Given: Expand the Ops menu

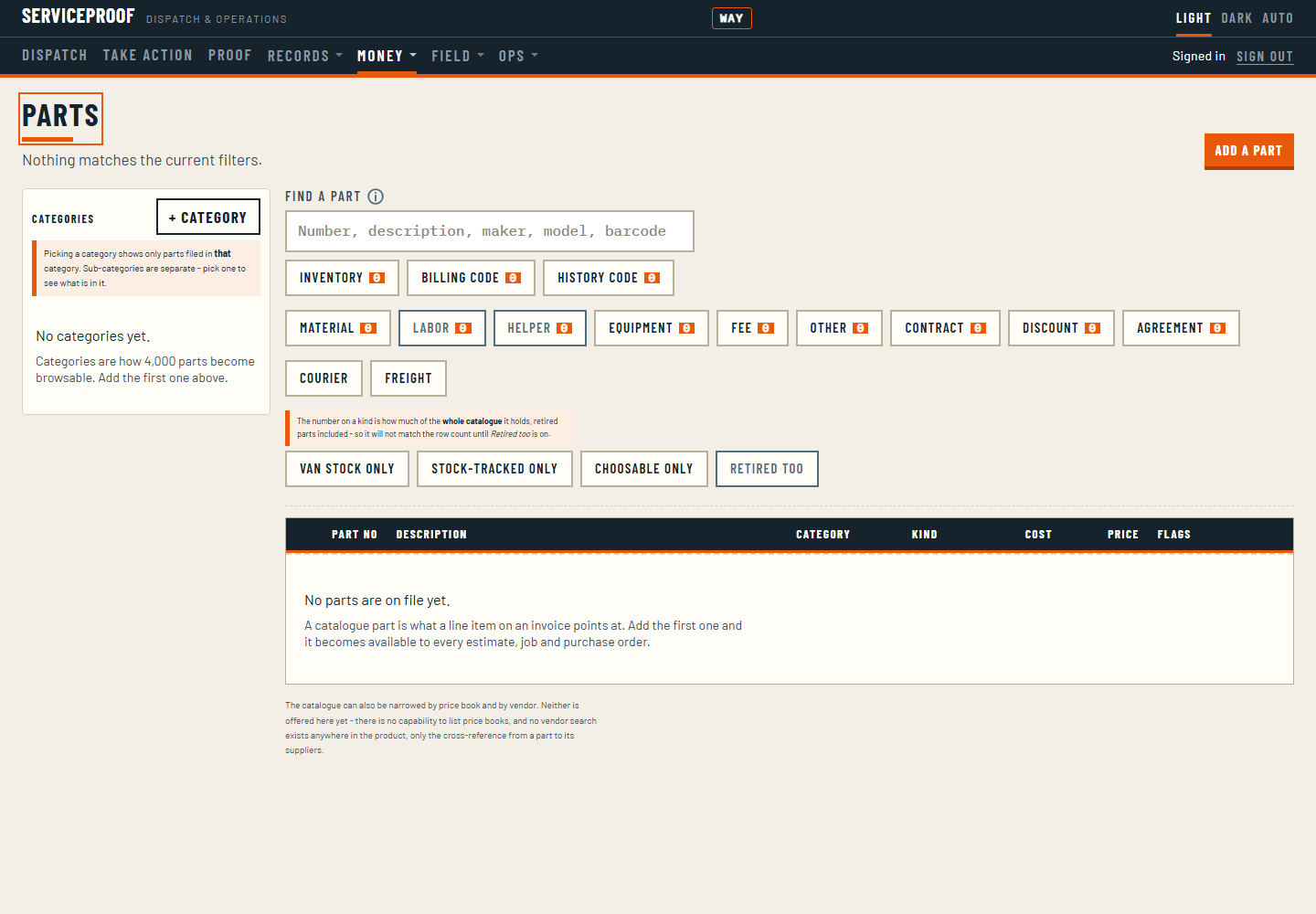Looking at the screenshot, I should point(518,56).
